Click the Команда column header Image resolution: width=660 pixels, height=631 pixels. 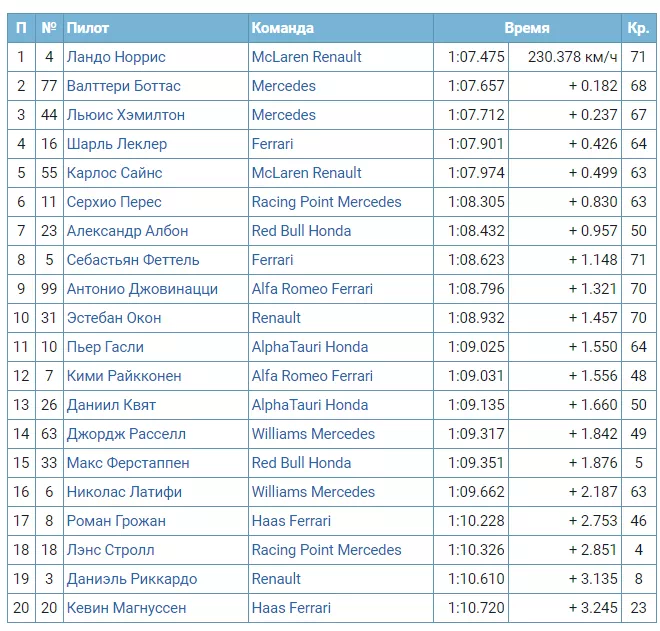pyautogui.click(x=341, y=28)
